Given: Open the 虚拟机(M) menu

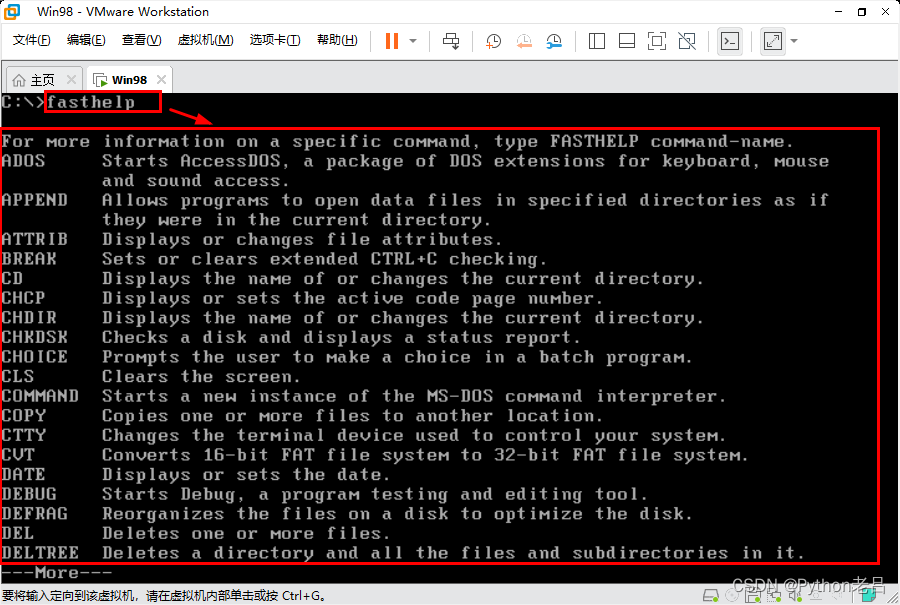Looking at the screenshot, I should (205, 40).
